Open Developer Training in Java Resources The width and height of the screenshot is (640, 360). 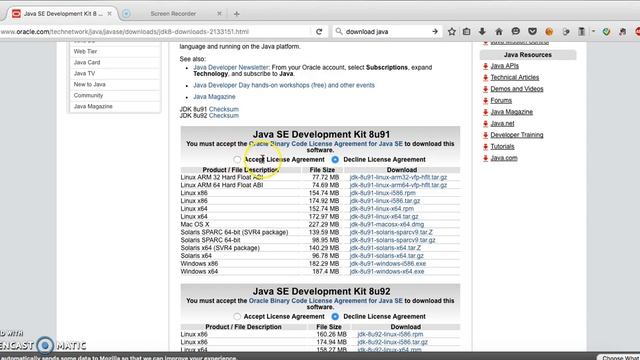[x=517, y=135]
